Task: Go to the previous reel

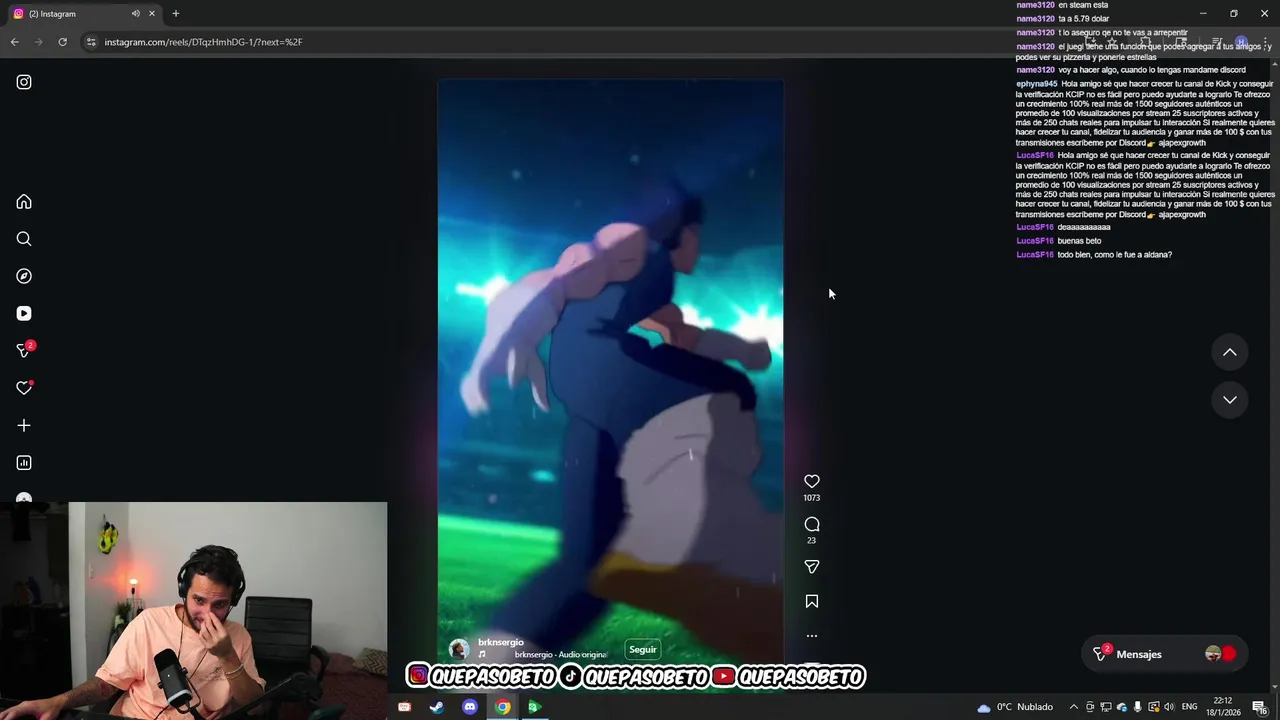Action: (1230, 352)
